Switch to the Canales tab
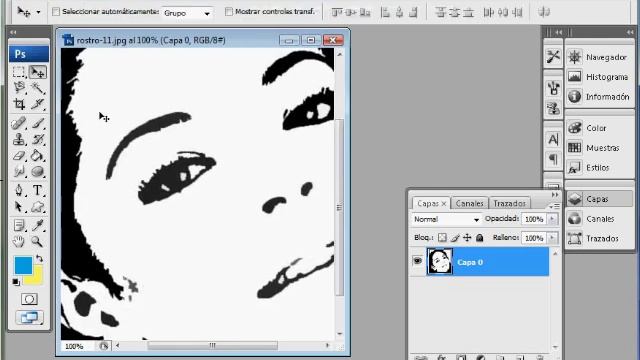This screenshot has height=360, width=640. click(469, 203)
